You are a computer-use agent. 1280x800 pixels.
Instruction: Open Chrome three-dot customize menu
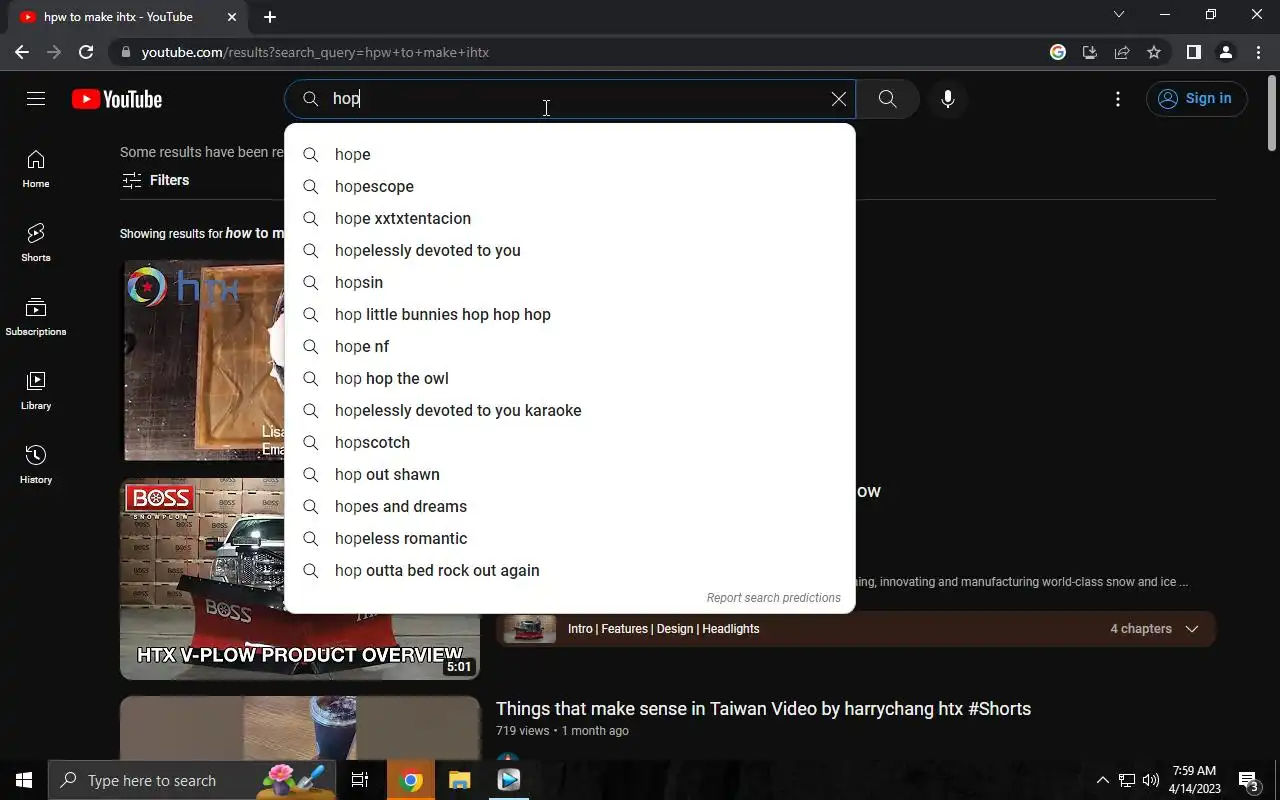point(1258,52)
